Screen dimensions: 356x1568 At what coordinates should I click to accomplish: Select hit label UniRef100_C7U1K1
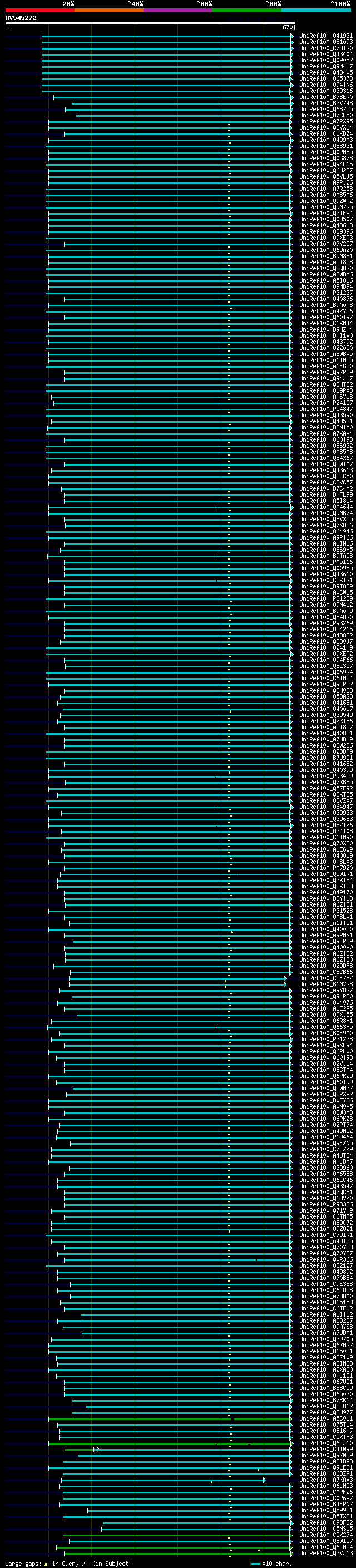coord(325,1235)
